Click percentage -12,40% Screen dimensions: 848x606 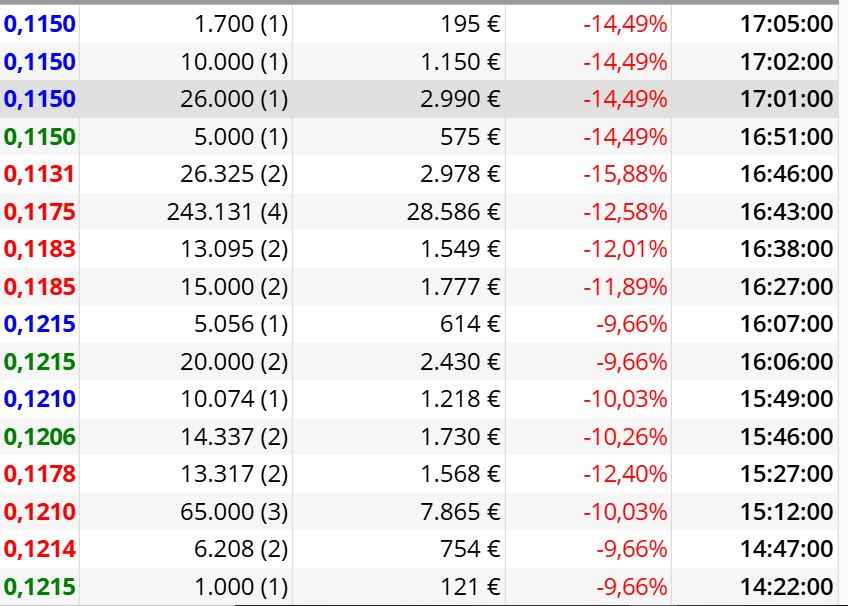coord(625,475)
